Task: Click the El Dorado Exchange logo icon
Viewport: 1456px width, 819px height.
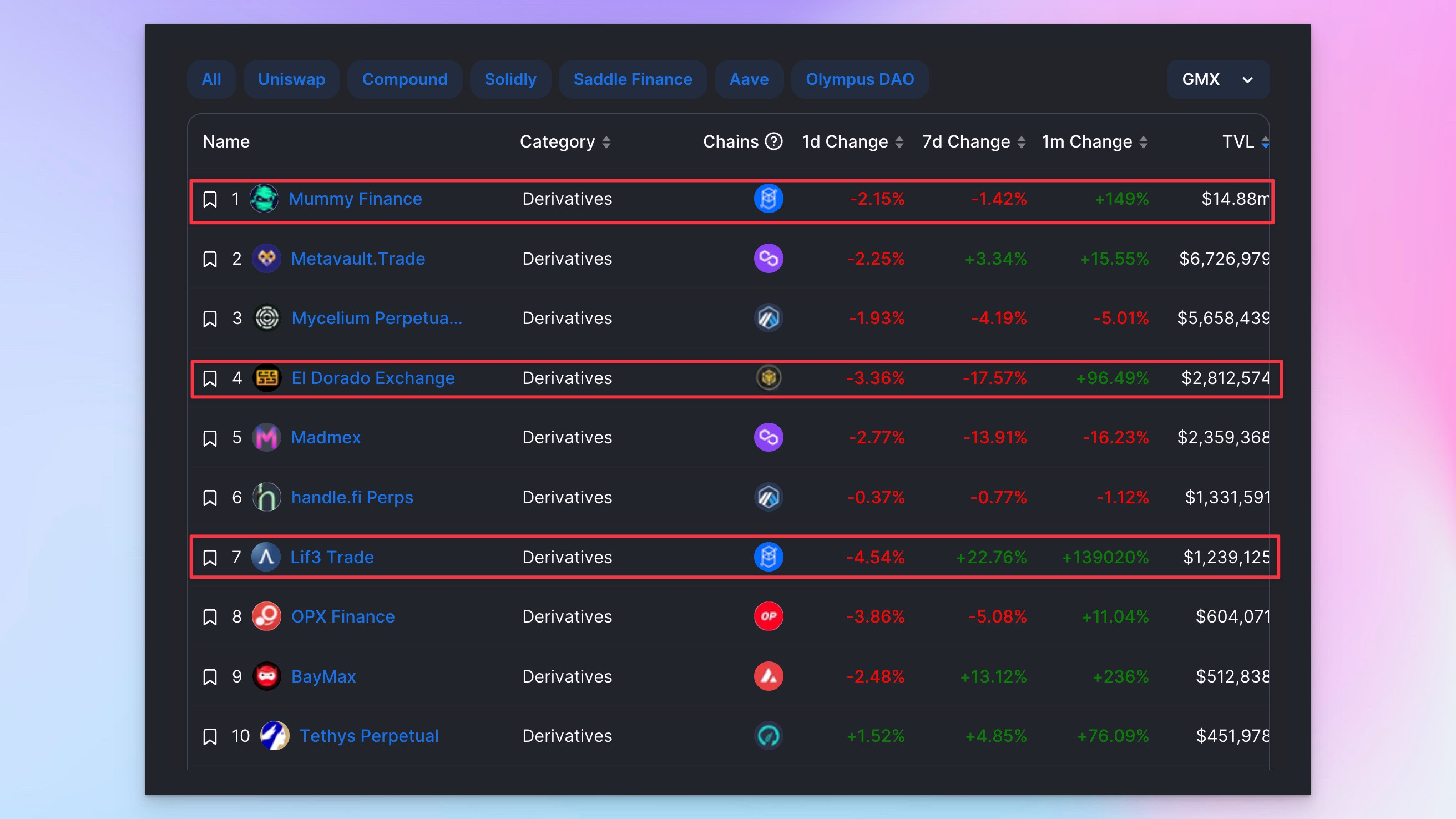Action: point(267,377)
